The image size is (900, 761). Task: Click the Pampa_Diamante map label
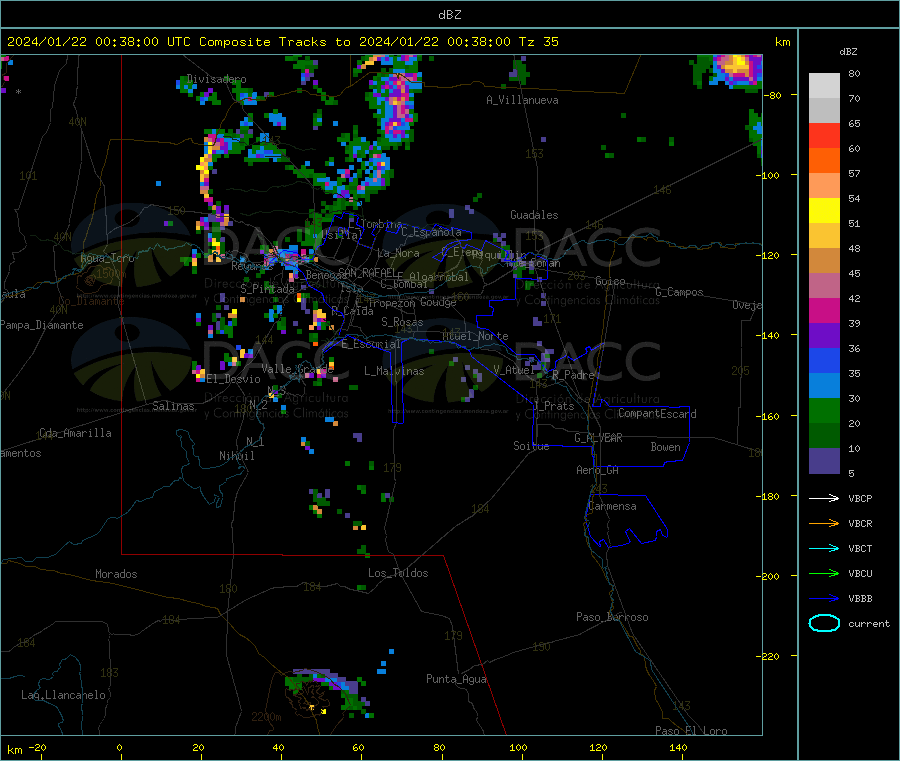[42, 325]
